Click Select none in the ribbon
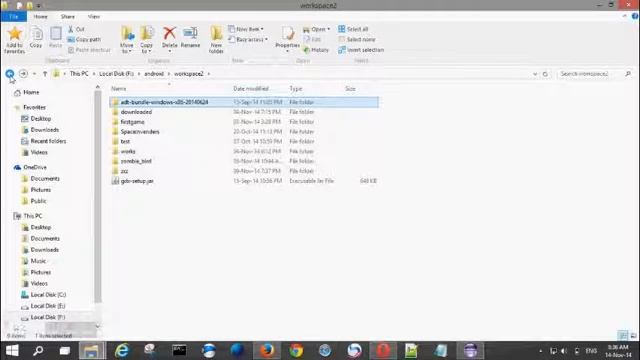This screenshot has width=640, height=360. (x=357, y=40)
